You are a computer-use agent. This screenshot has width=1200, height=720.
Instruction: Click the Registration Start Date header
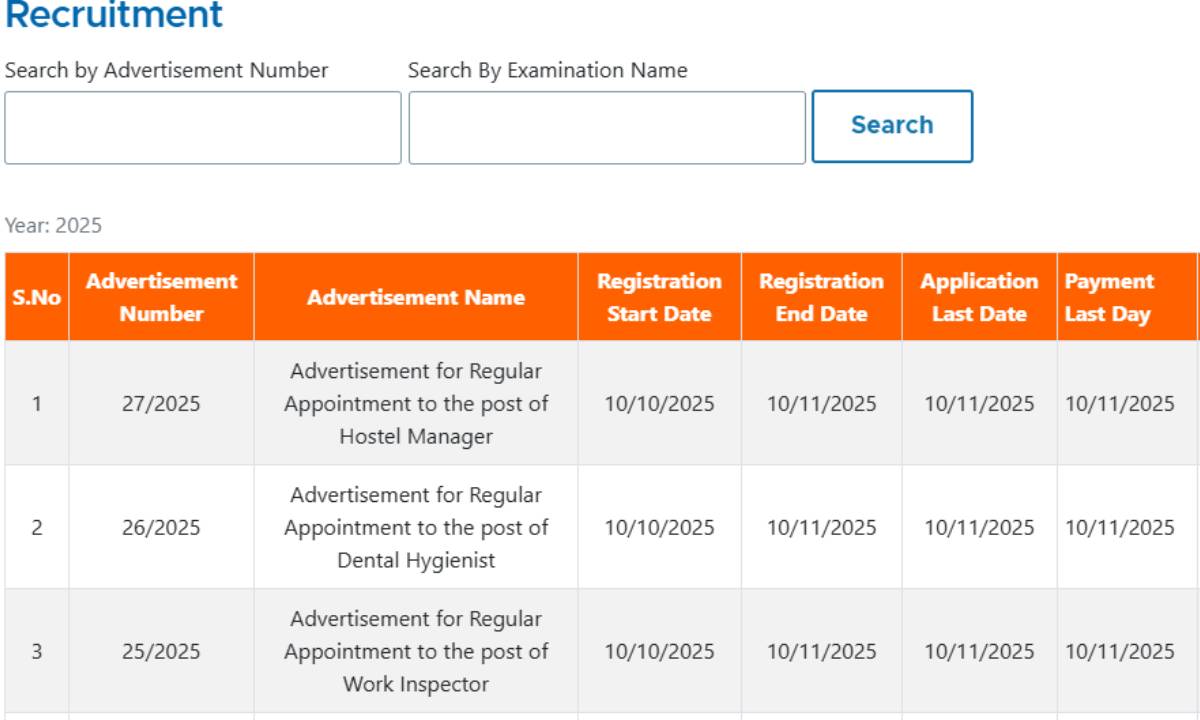659,297
